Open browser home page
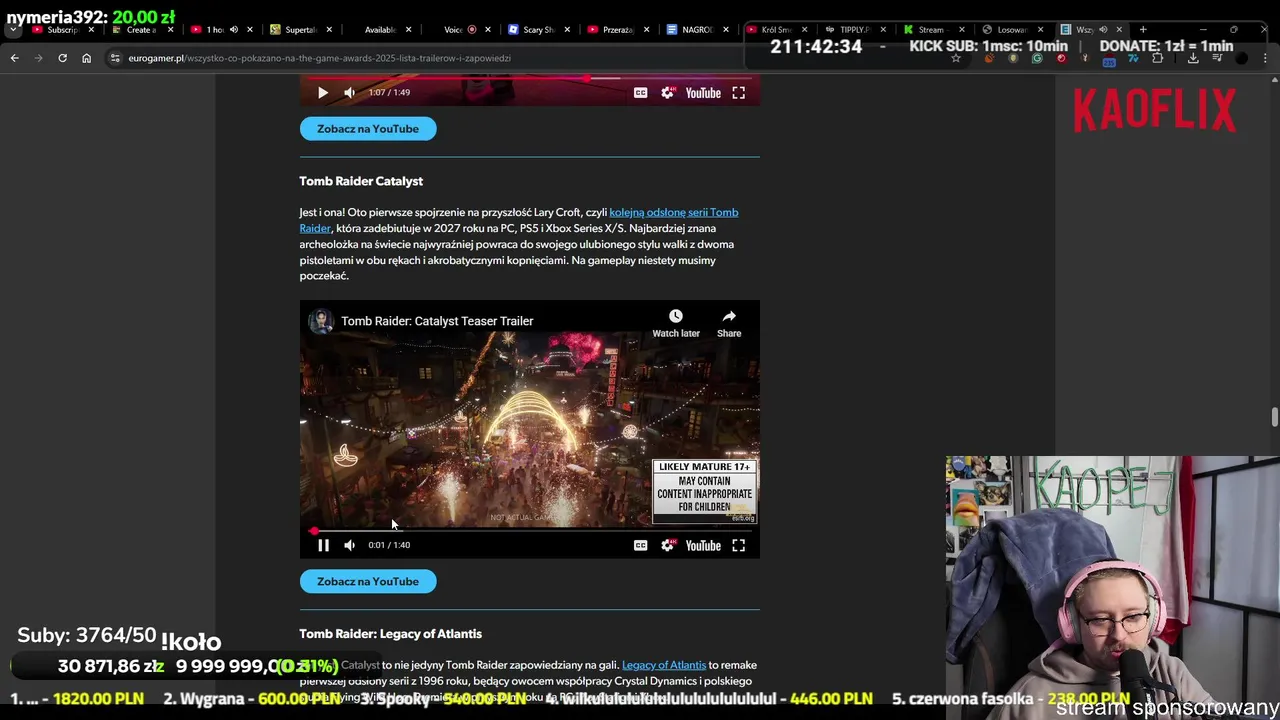Viewport: 1280px width, 720px height. [86, 58]
